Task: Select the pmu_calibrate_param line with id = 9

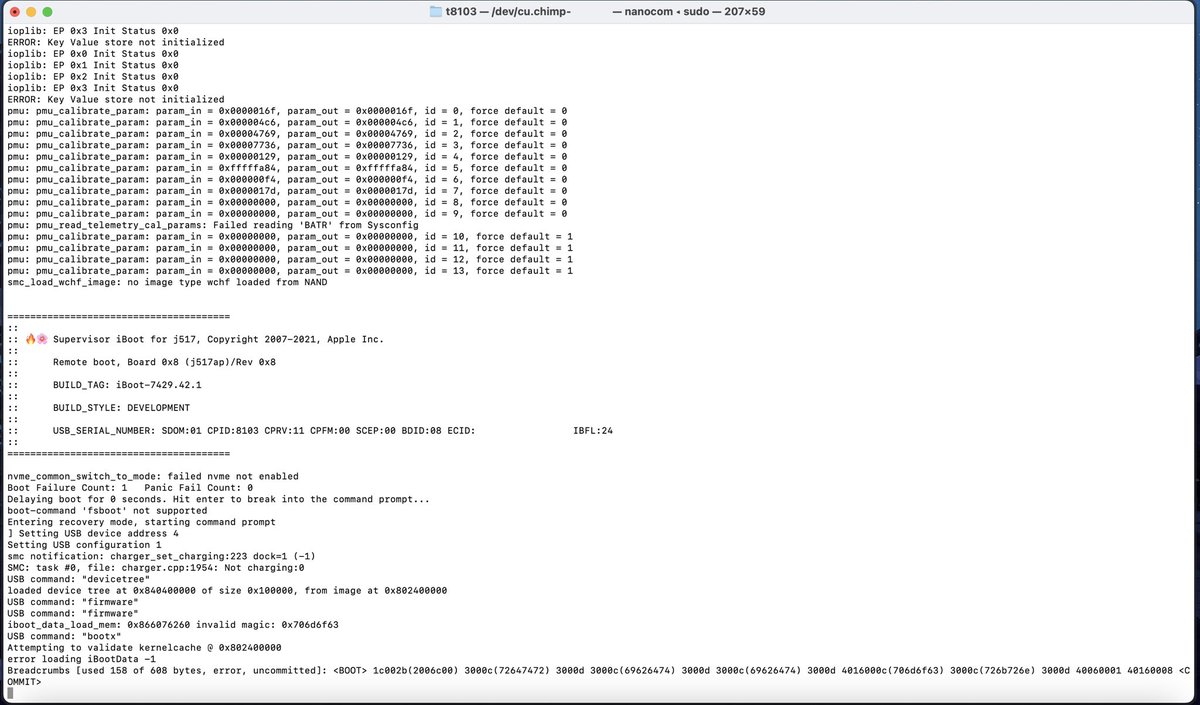Action: [x=287, y=214]
